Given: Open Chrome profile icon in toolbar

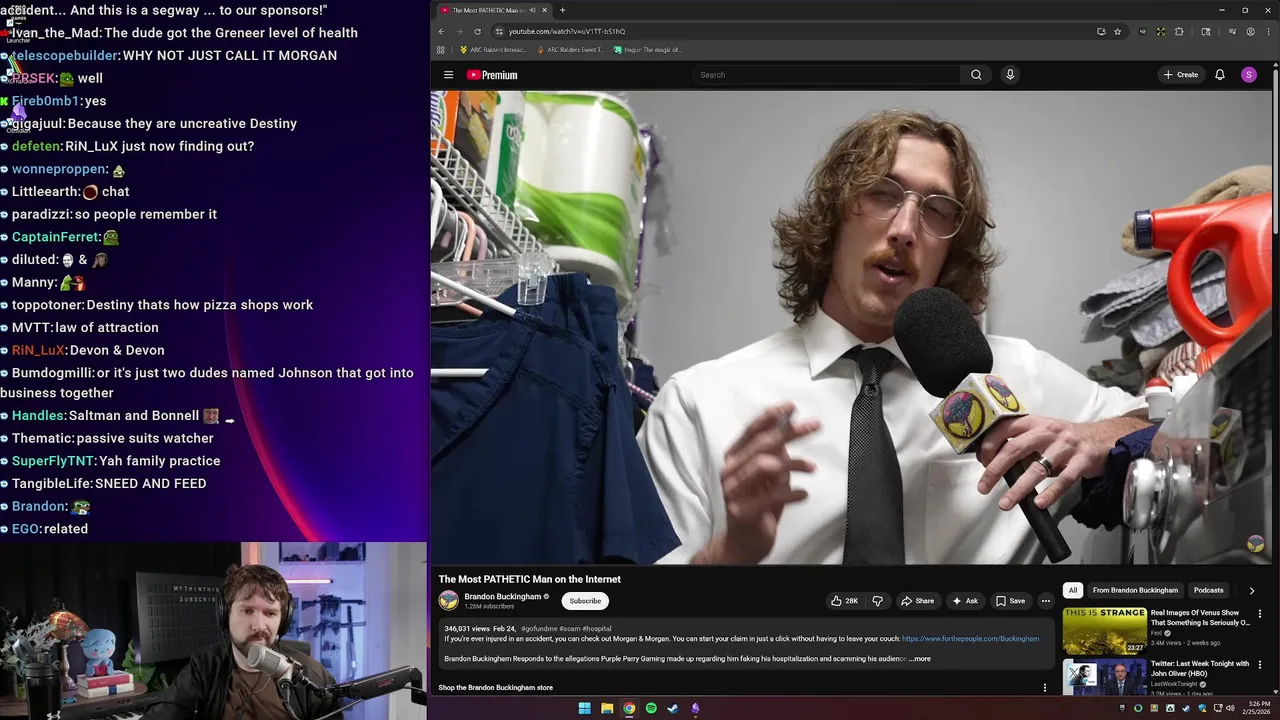Looking at the screenshot, I should click(x=1250, y=31).
